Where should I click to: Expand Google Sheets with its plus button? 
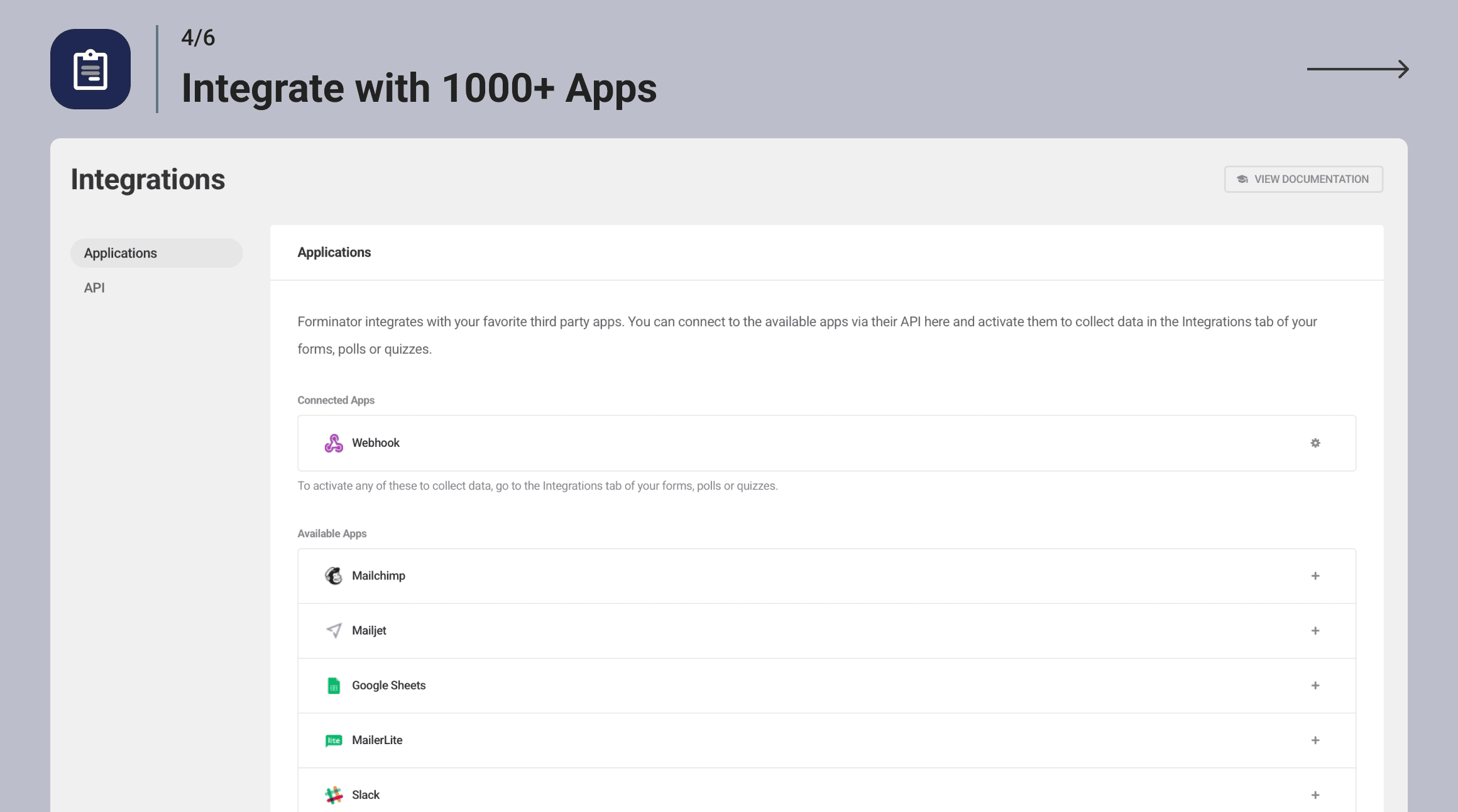[x=1315, y=686]
